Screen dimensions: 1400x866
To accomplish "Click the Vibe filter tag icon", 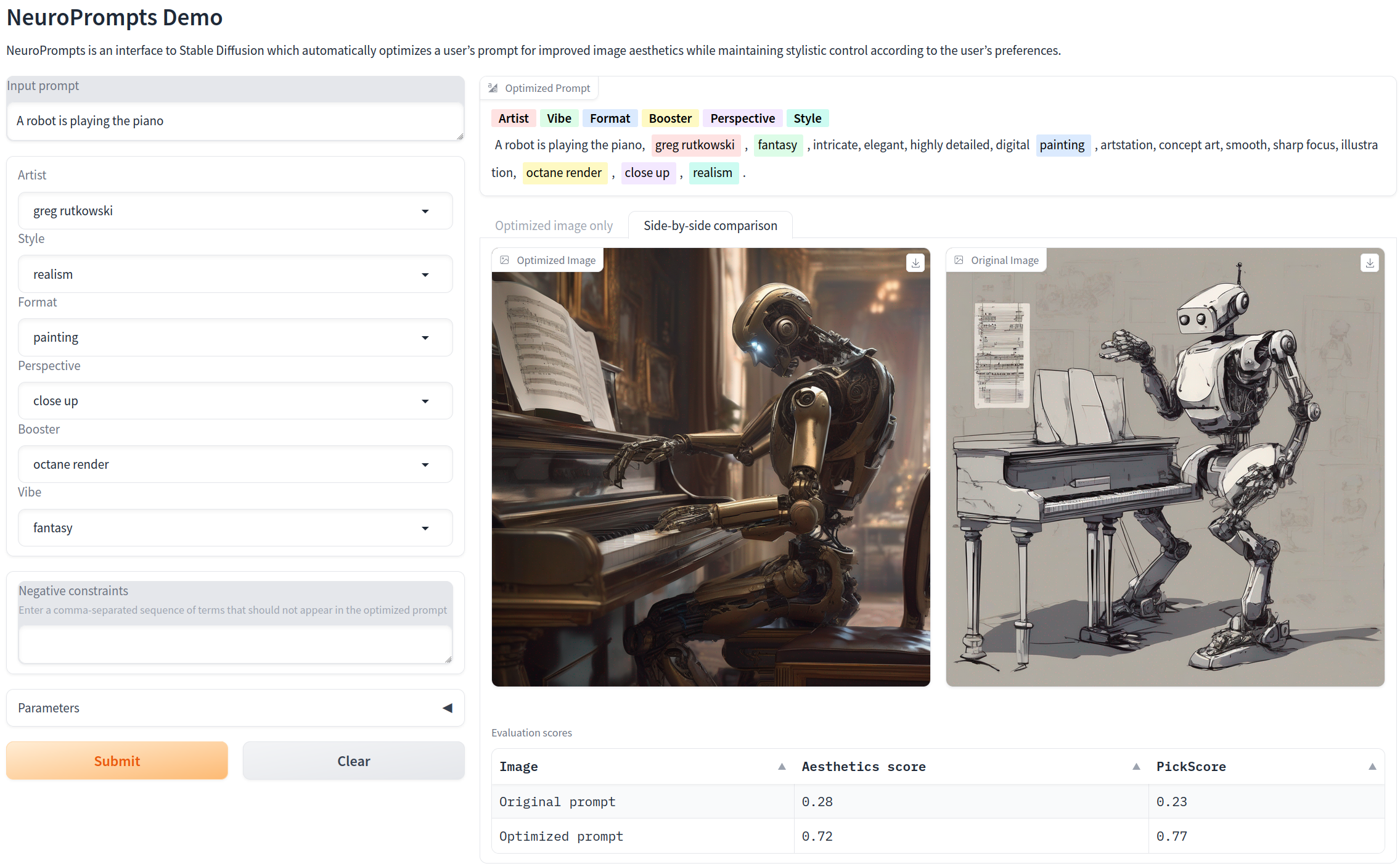I will 558,118.
